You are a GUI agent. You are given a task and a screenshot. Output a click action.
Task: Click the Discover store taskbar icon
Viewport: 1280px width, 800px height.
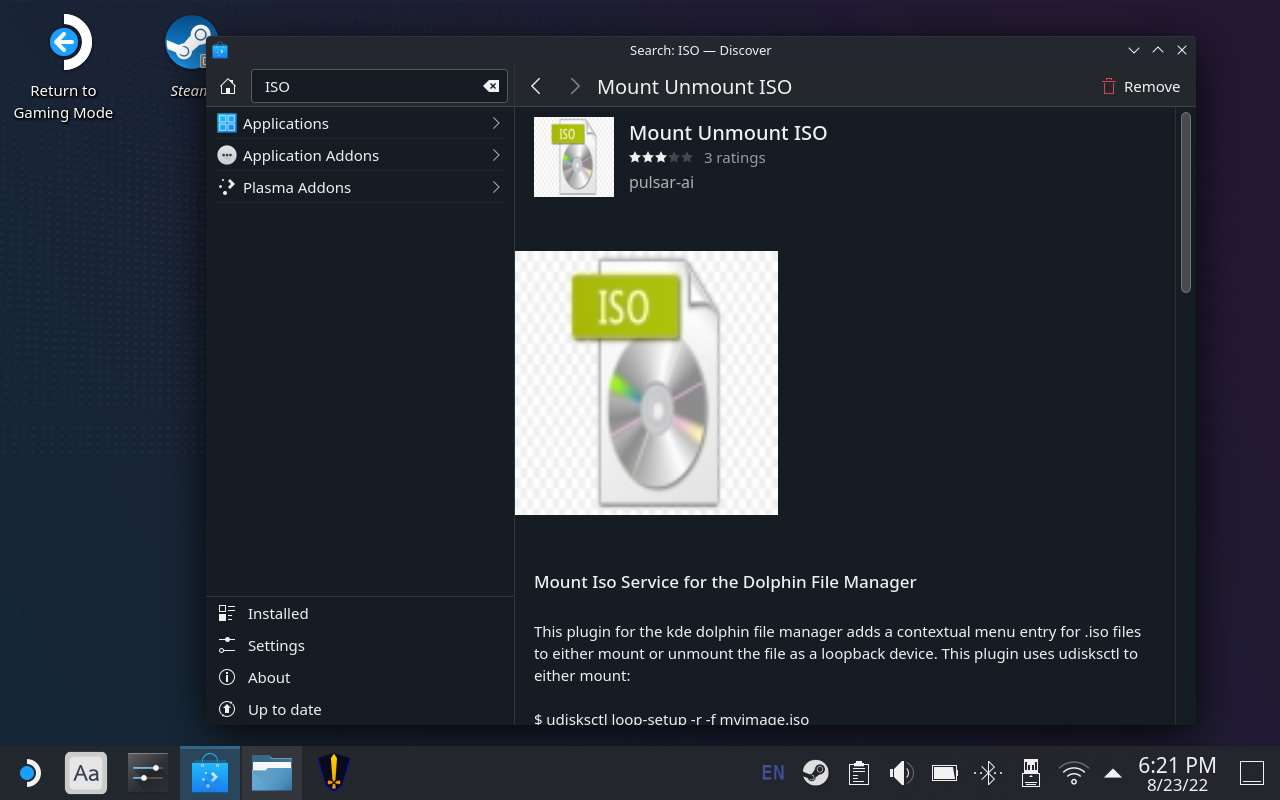210,773
